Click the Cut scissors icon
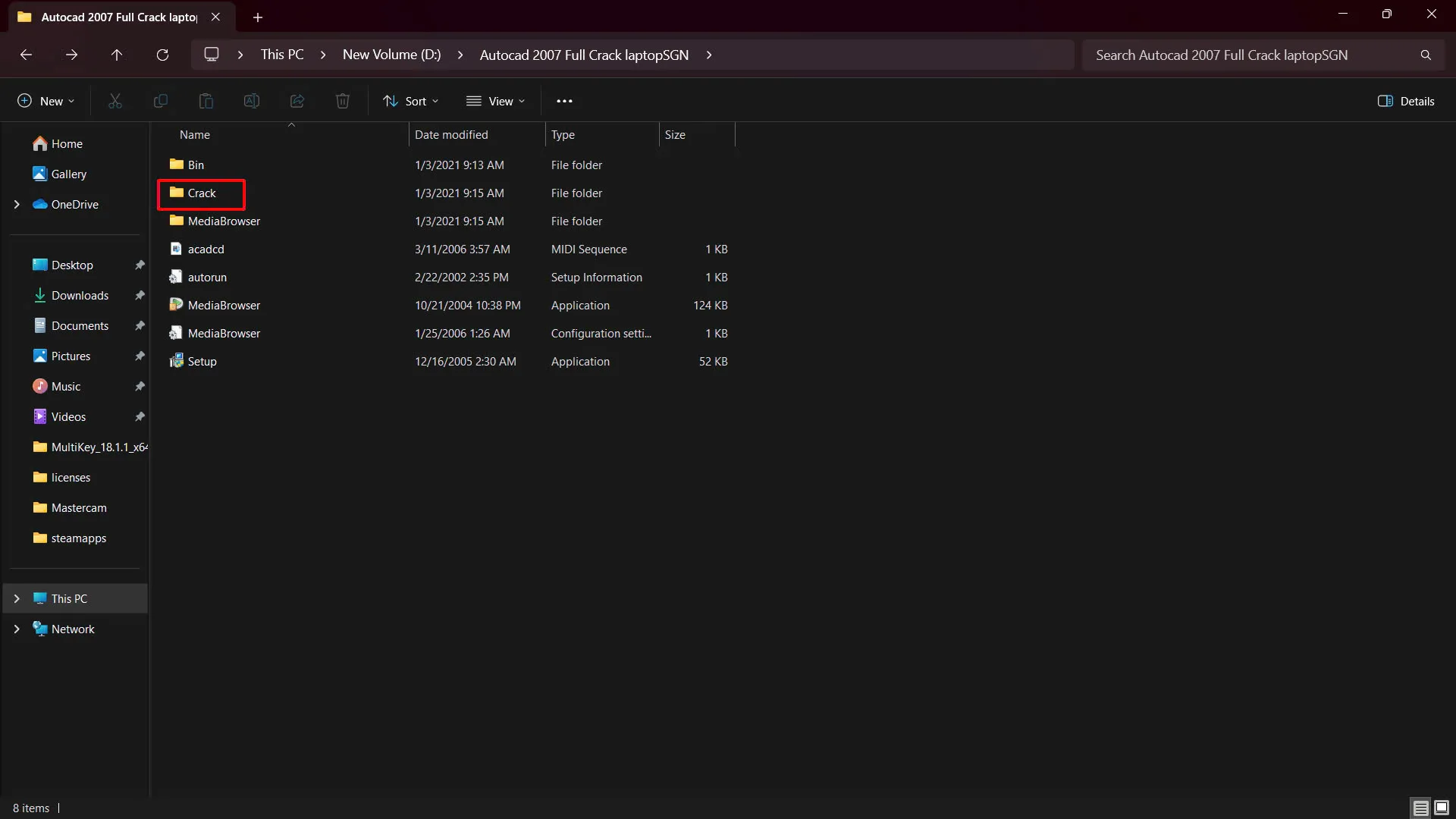 [x=115, y=101]
